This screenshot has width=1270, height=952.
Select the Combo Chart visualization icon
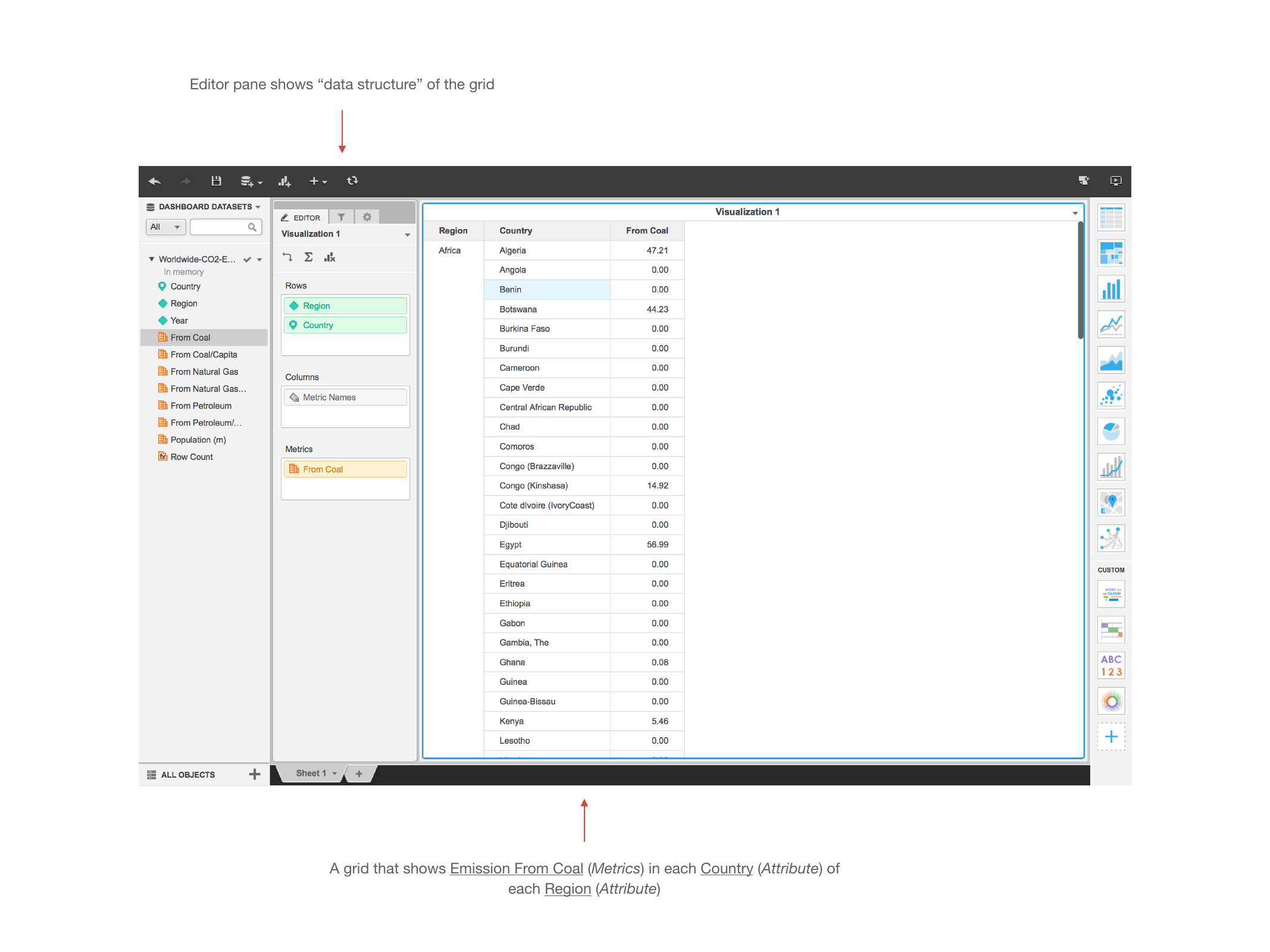pos(1111,468)
